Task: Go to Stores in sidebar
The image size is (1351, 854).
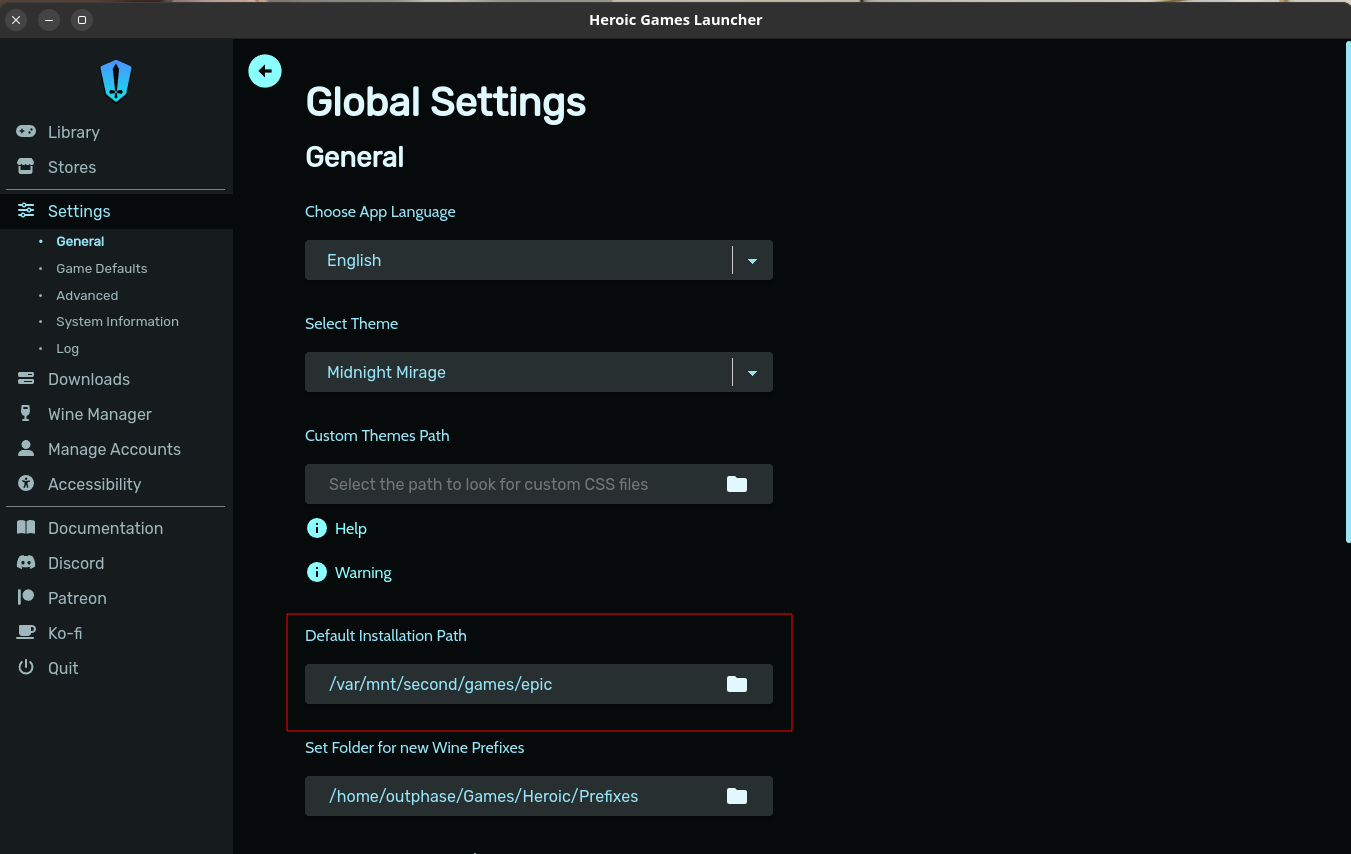Action: pyautogui.click(x=72, y=167)
